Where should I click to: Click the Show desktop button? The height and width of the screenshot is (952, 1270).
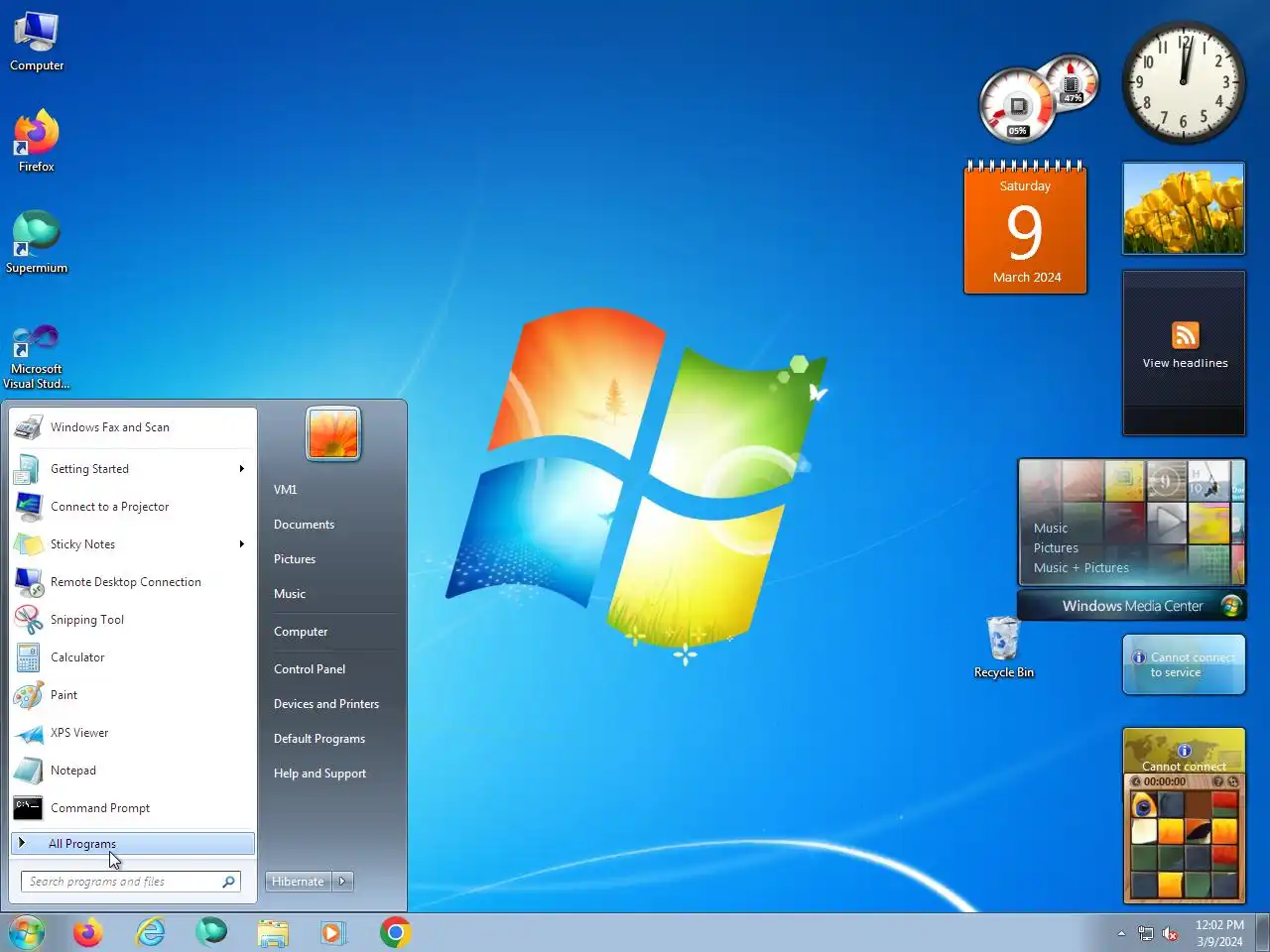(1263, 933)
